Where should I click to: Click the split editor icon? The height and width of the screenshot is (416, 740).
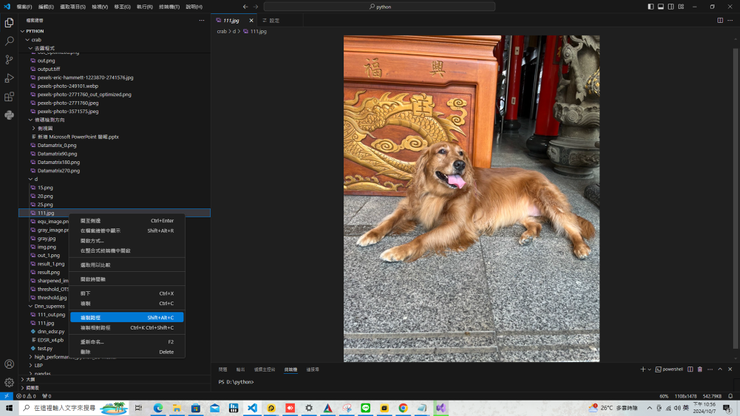(x=720, y=20)
